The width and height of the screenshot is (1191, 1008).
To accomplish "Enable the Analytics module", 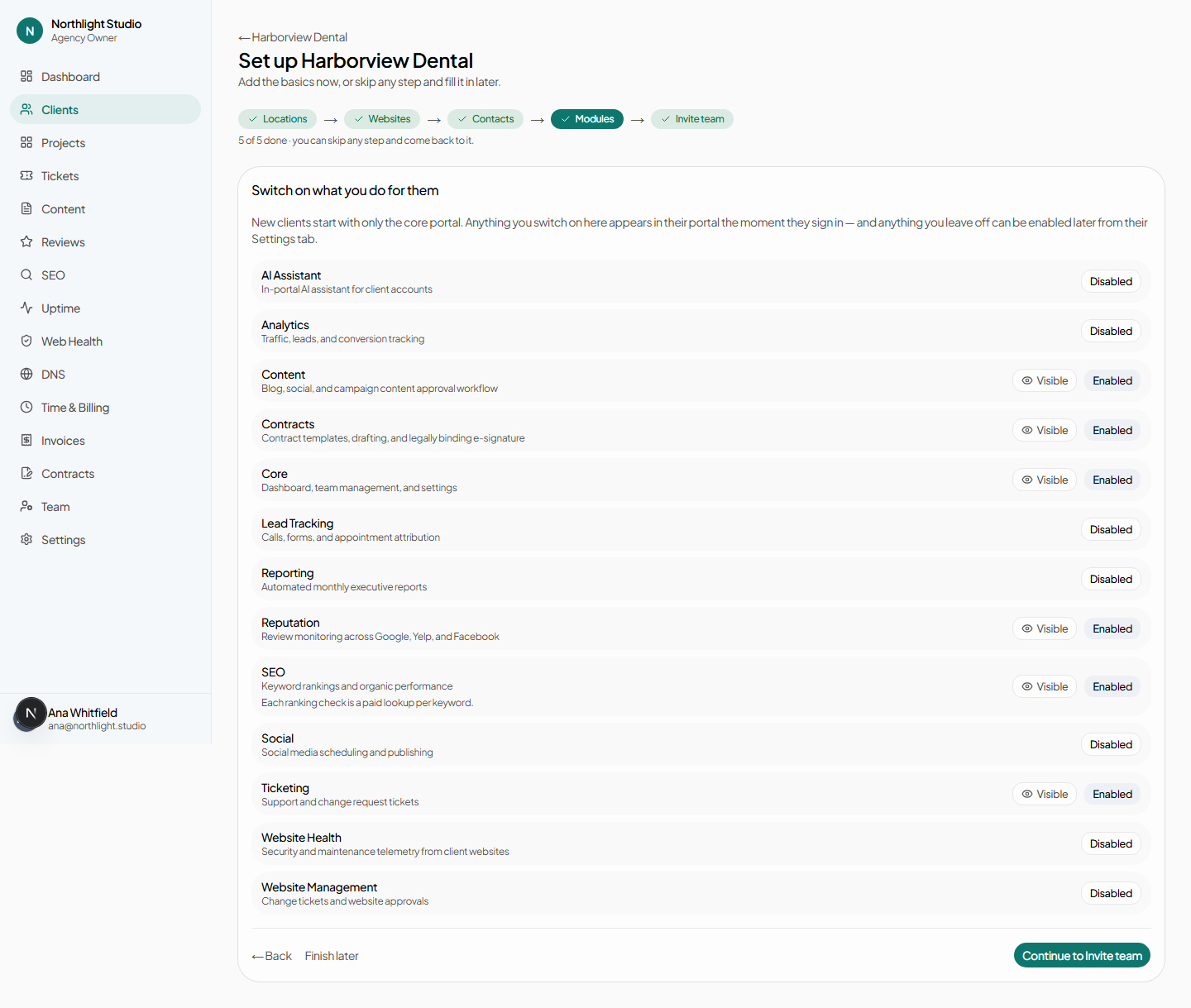I will pos(1111,331).
